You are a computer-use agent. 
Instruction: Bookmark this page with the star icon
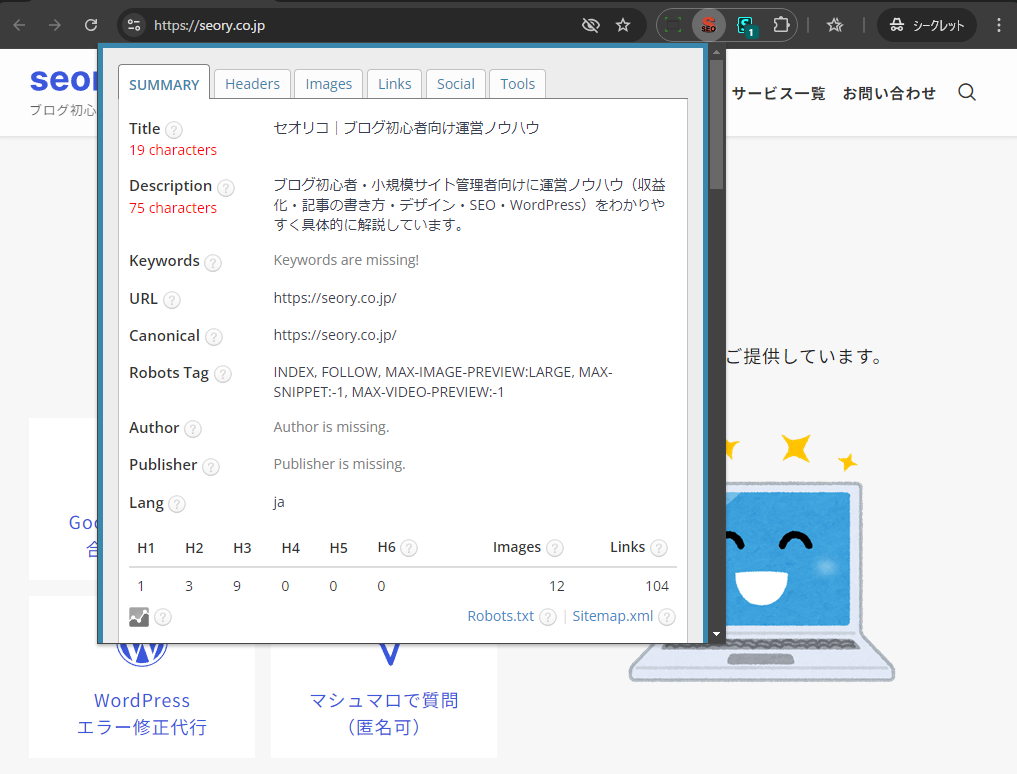pos(623,25)
